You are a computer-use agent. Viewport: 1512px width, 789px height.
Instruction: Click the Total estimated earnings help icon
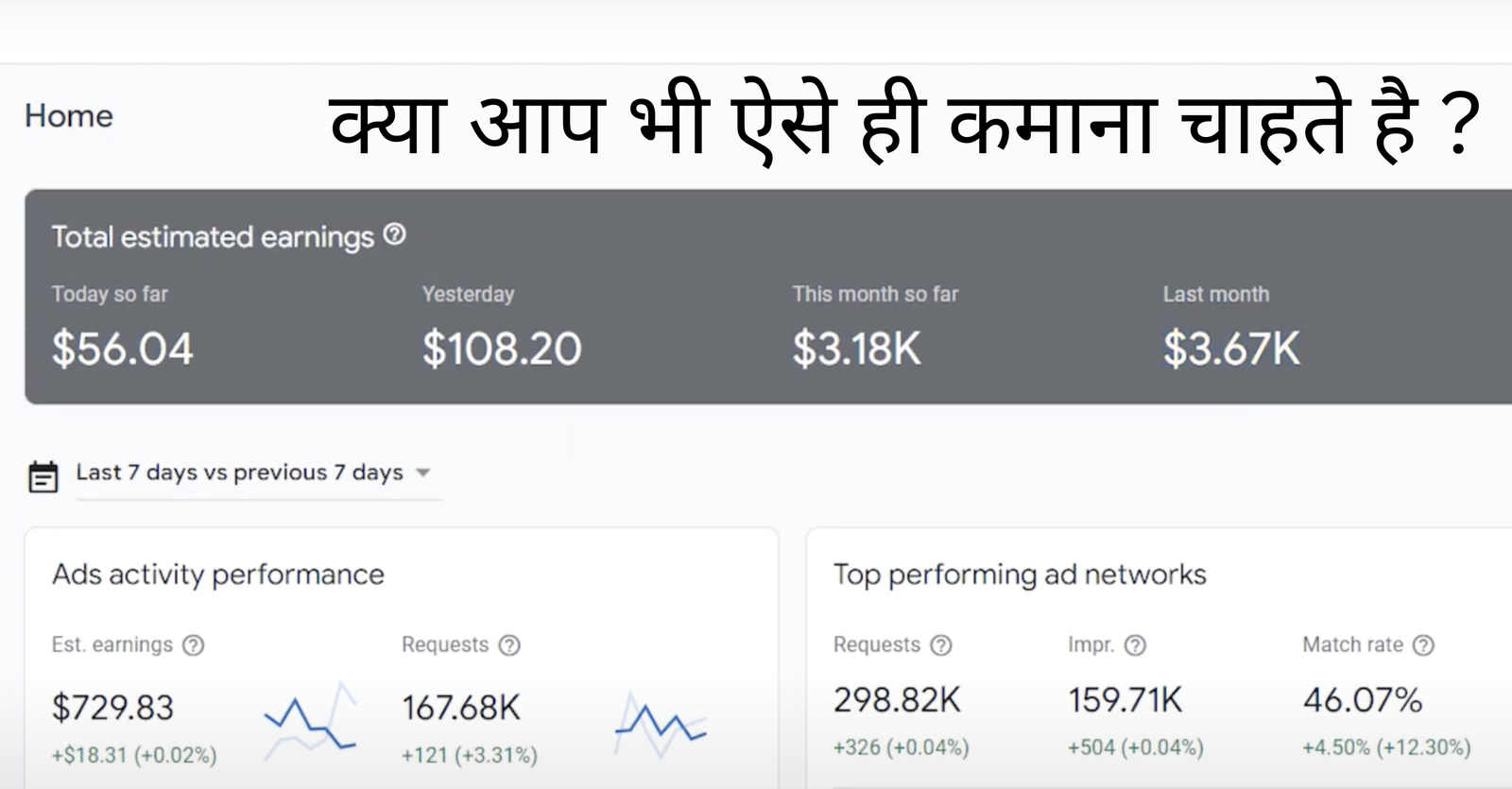(x=395, y=234)
